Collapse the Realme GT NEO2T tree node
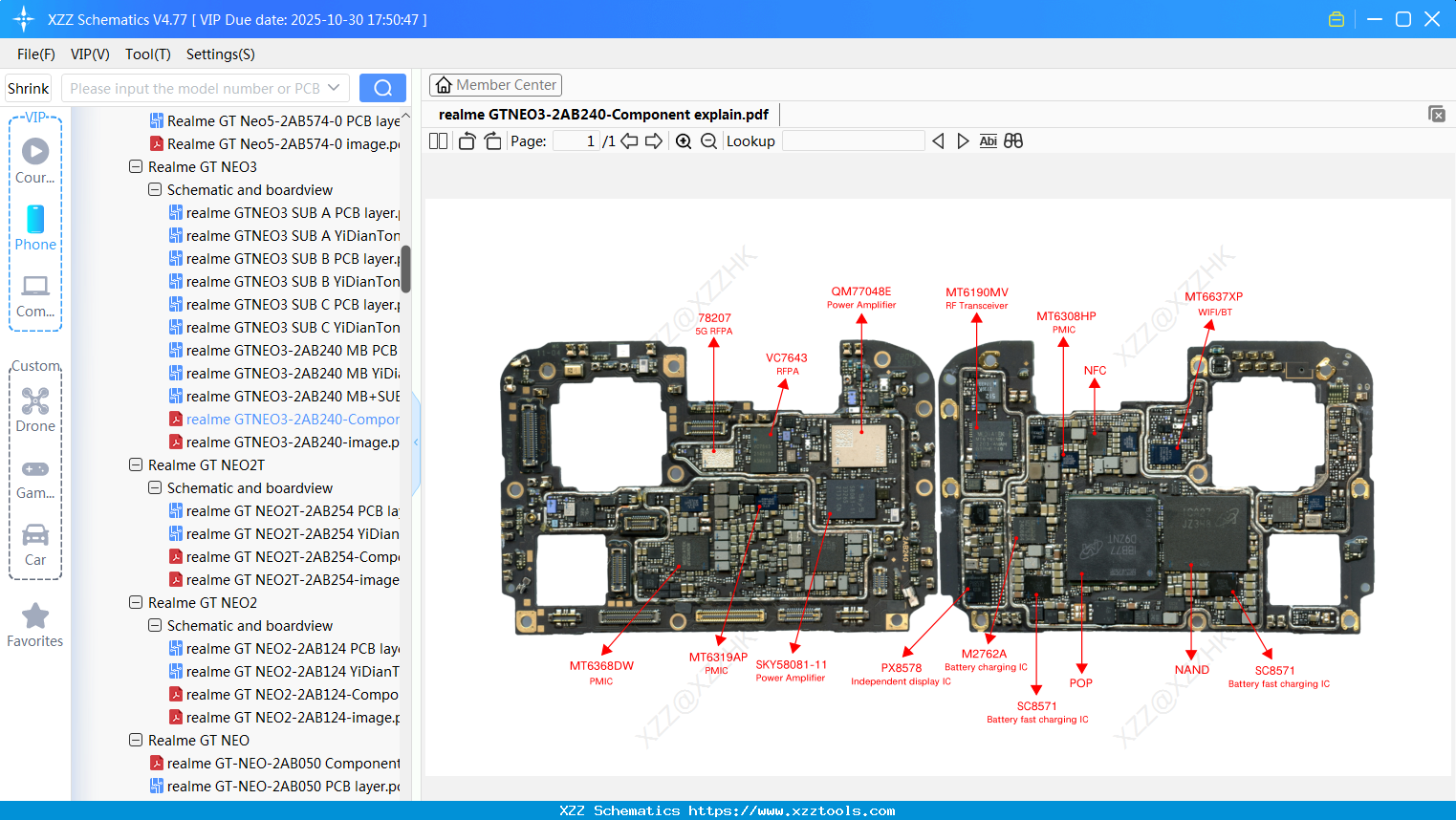Screen dimensions: 1456x820 coord(136,464)
